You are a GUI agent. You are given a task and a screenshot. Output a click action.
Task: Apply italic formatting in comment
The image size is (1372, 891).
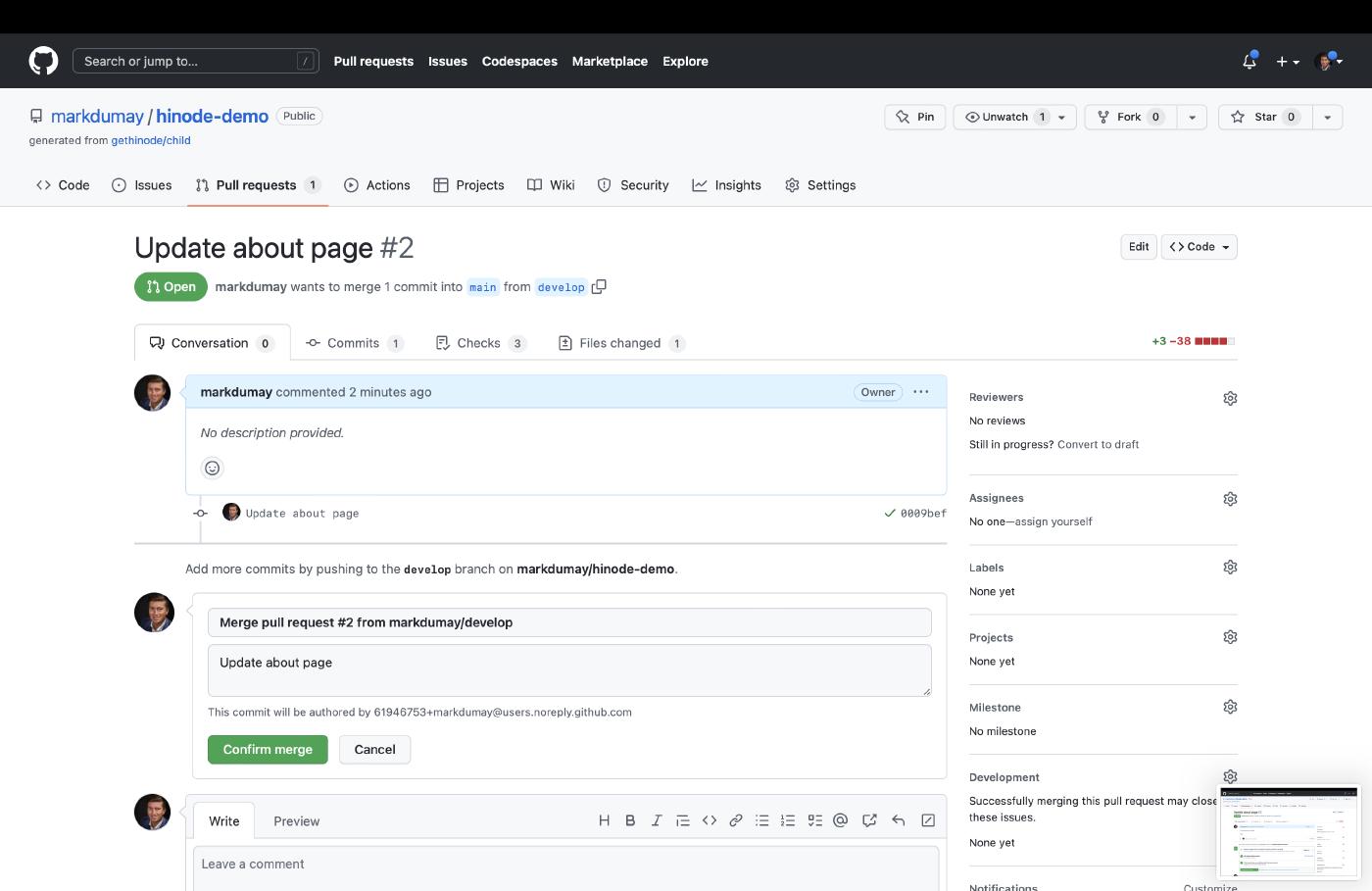point(657,820)
